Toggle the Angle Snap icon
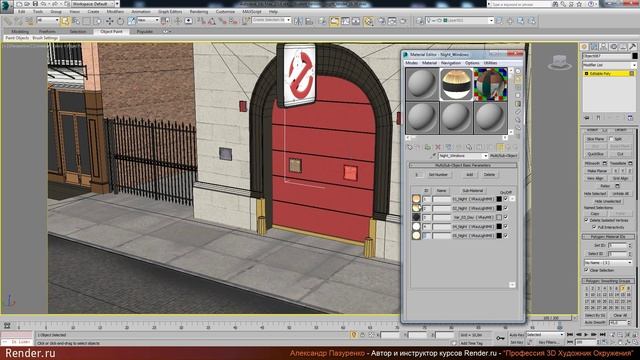Viewport: 640px width, 360px height. pos(212,21)
